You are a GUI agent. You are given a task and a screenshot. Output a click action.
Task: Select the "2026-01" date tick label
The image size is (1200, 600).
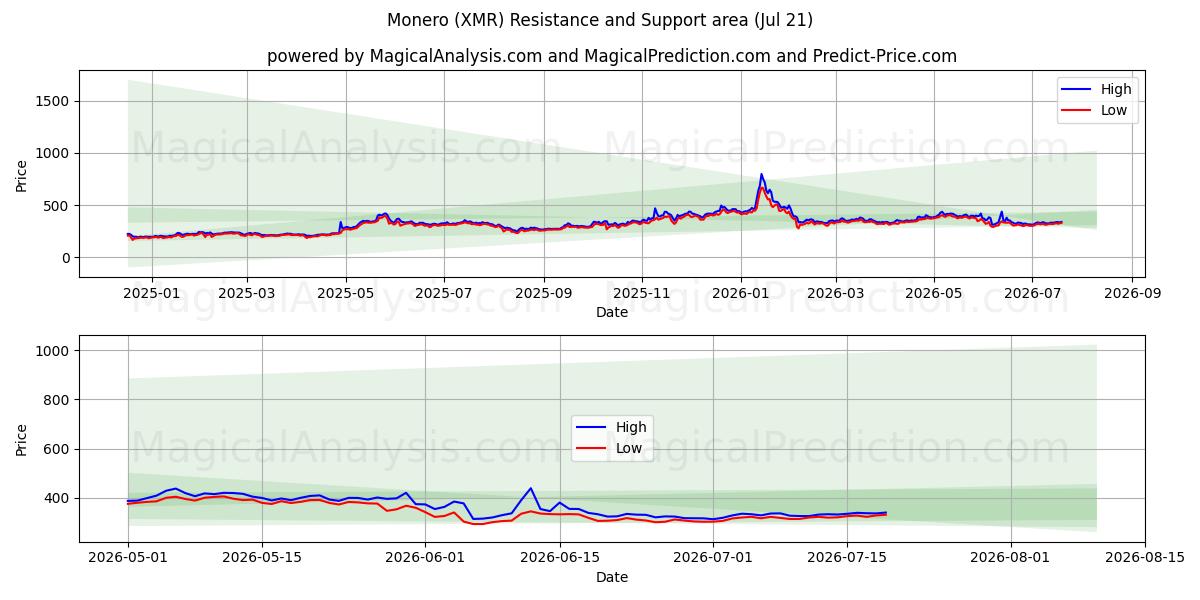point(741,293)
